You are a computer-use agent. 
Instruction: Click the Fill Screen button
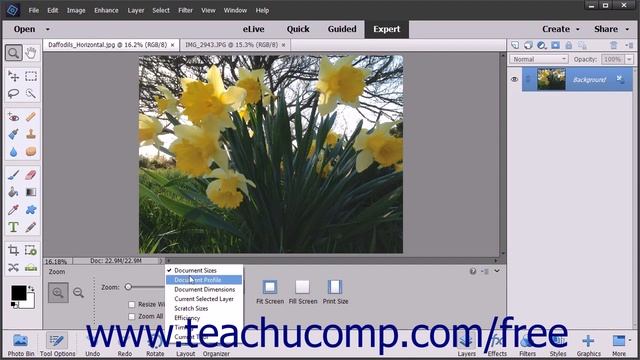[303, 292]
